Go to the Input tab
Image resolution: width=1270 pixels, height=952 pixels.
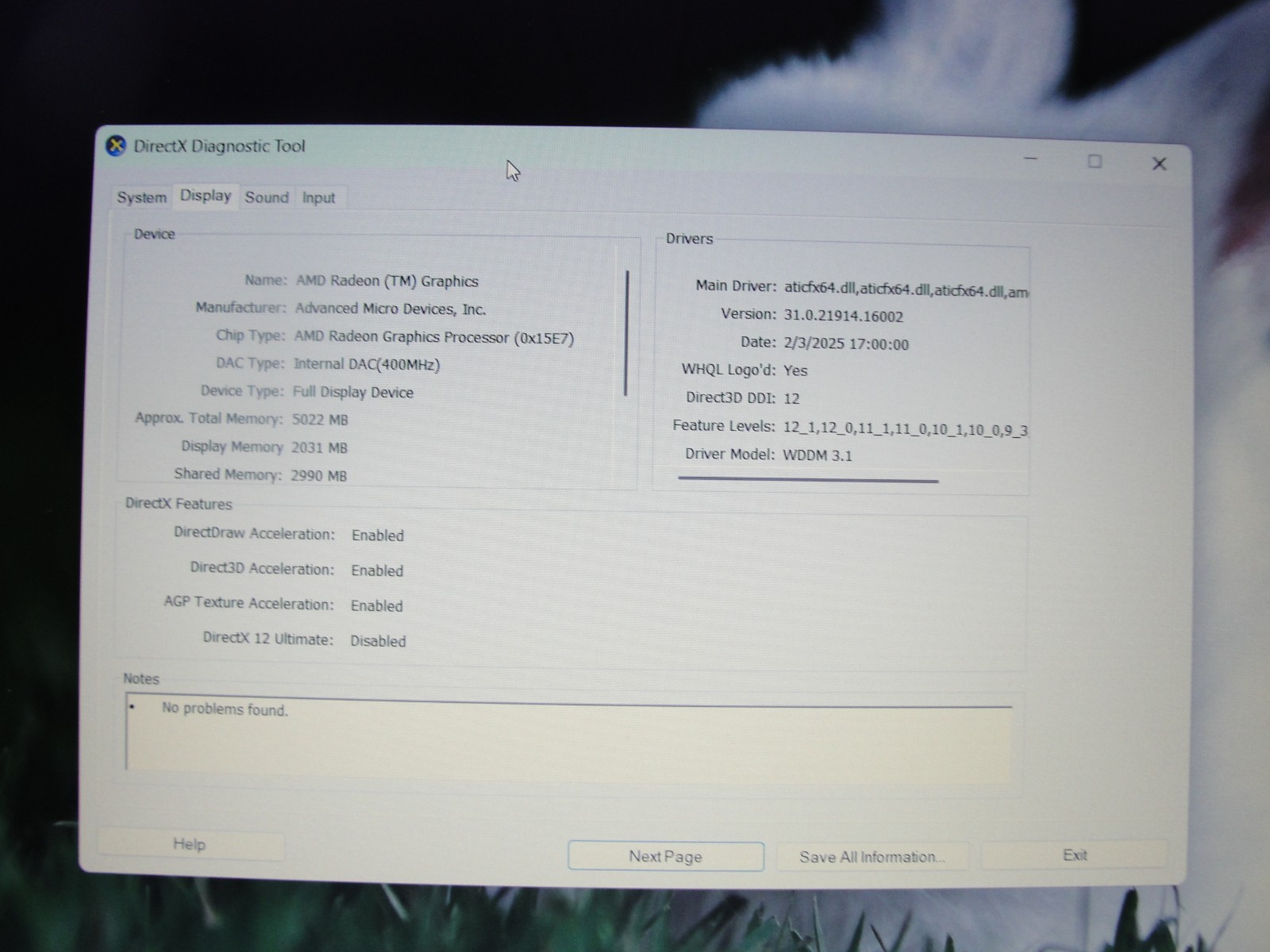(318, 198)
